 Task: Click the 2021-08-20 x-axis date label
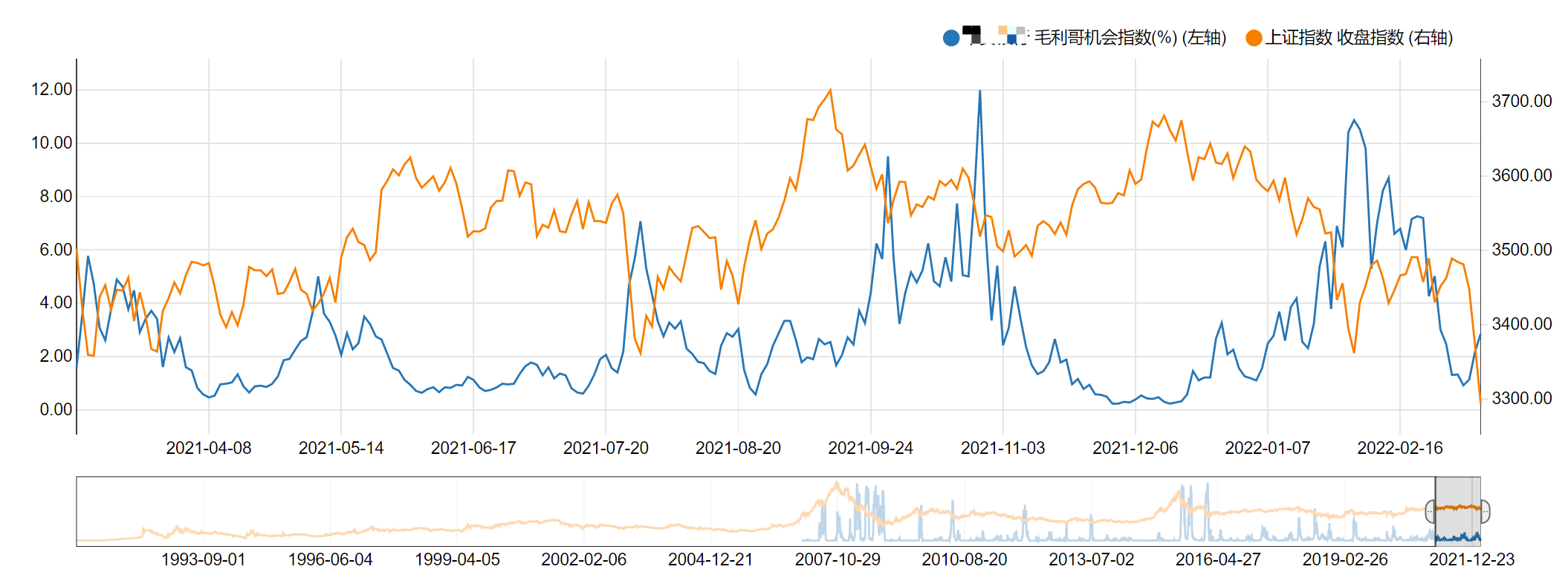(738, 448)
